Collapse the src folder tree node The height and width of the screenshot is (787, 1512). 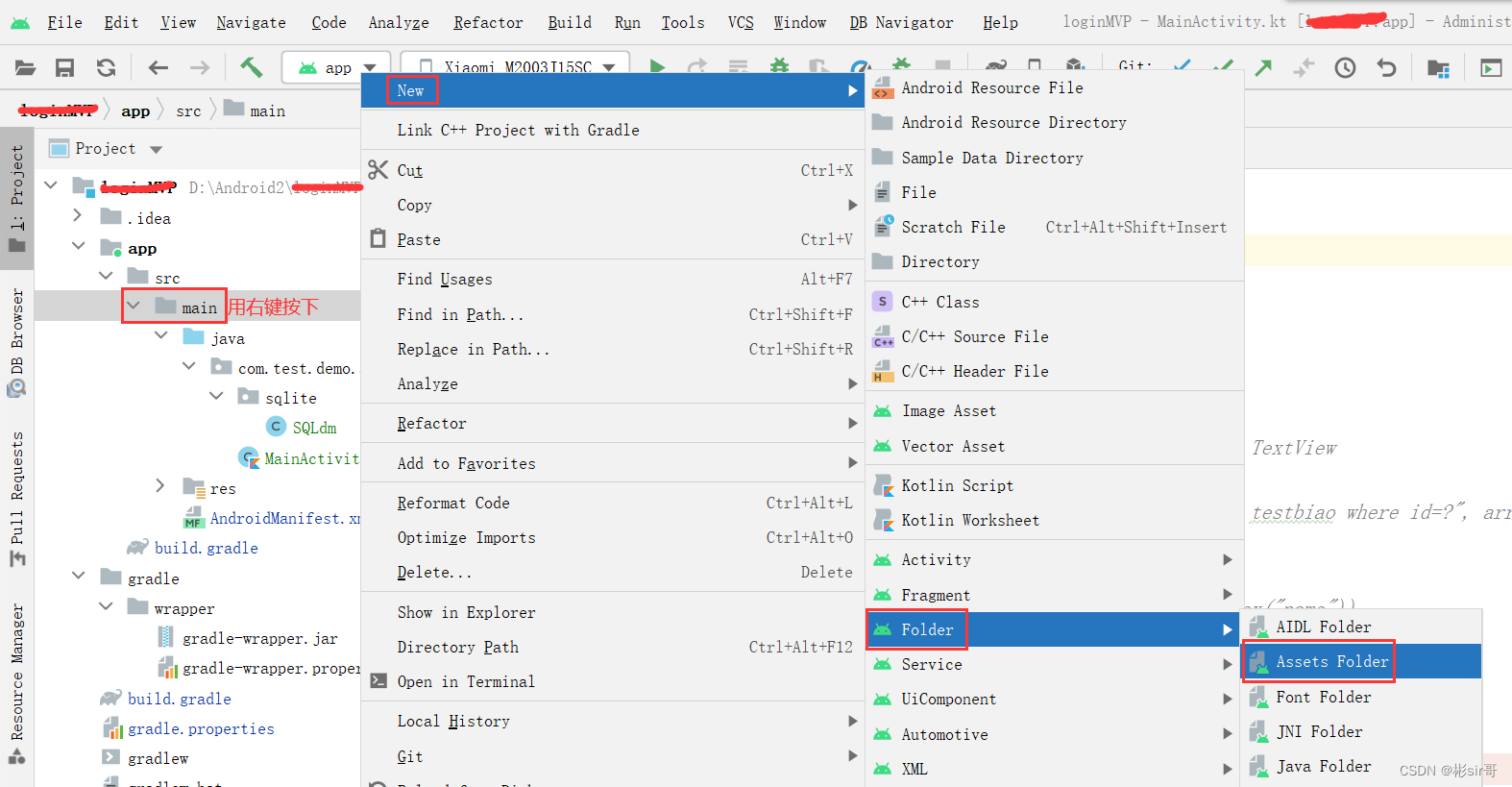[x=106, y=277]
